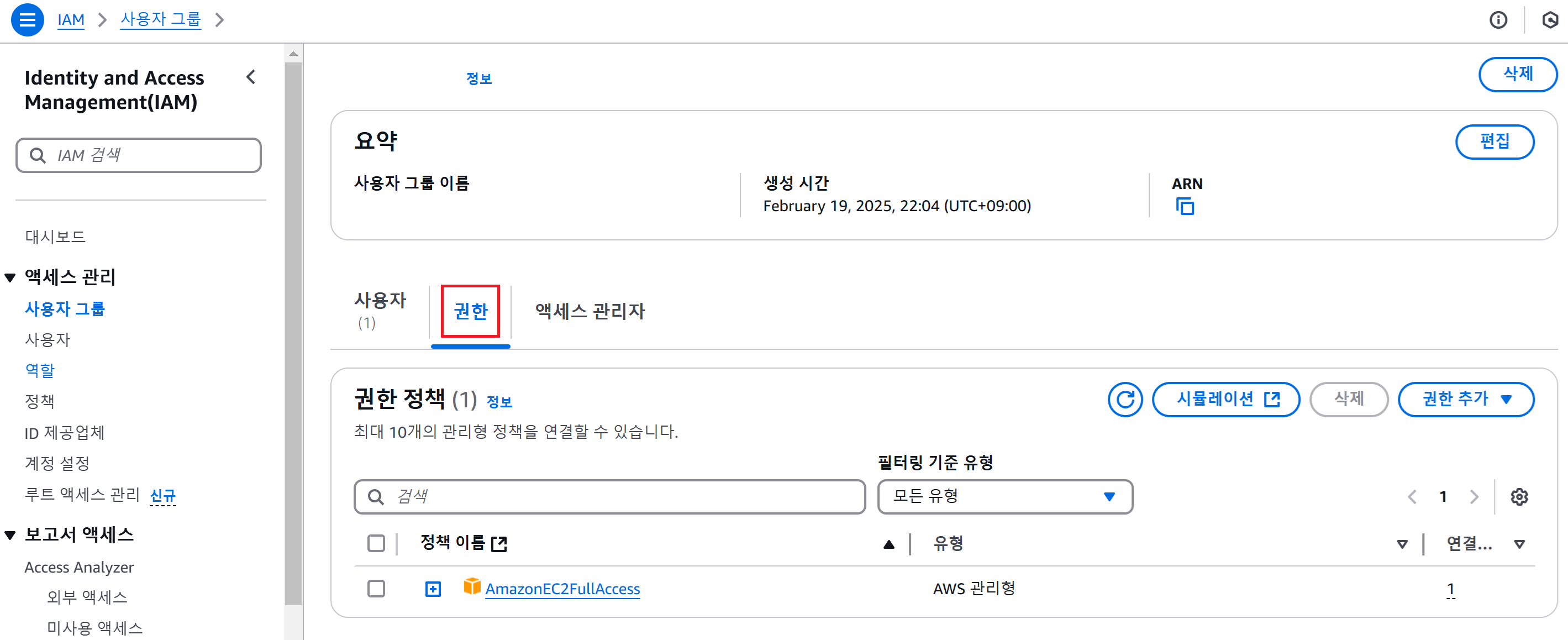1568x640 pixels.
Task: Click the IAM 검색 search field
Action: click(x=139, y=155)
